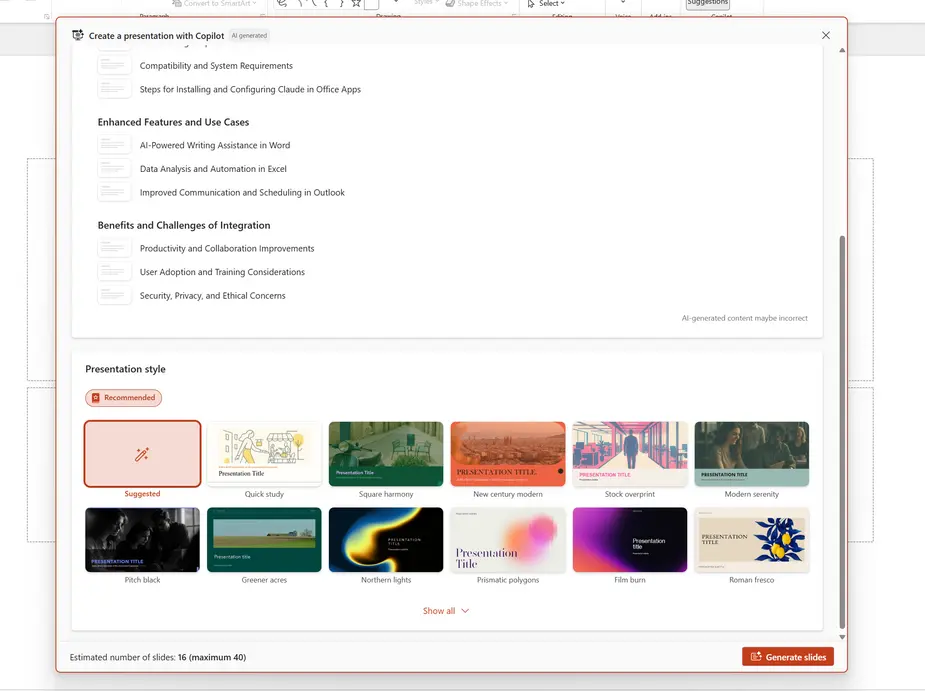925x691 pixels.
Task: Select the Recommended style filter chip
Action: point(123,398)
